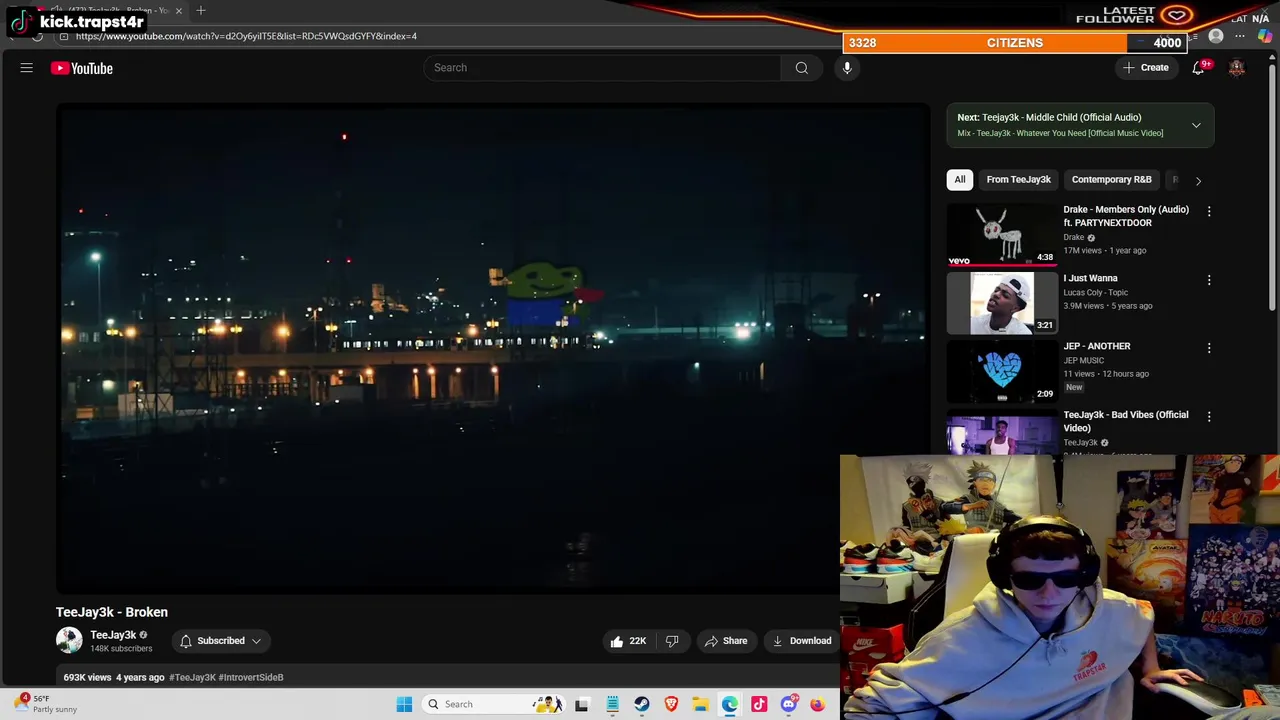This screenshot has height=720, width=1280.
Task: Open the Drake - Members Only video title
Action: pyautogui.click(x=1126, y=216)
